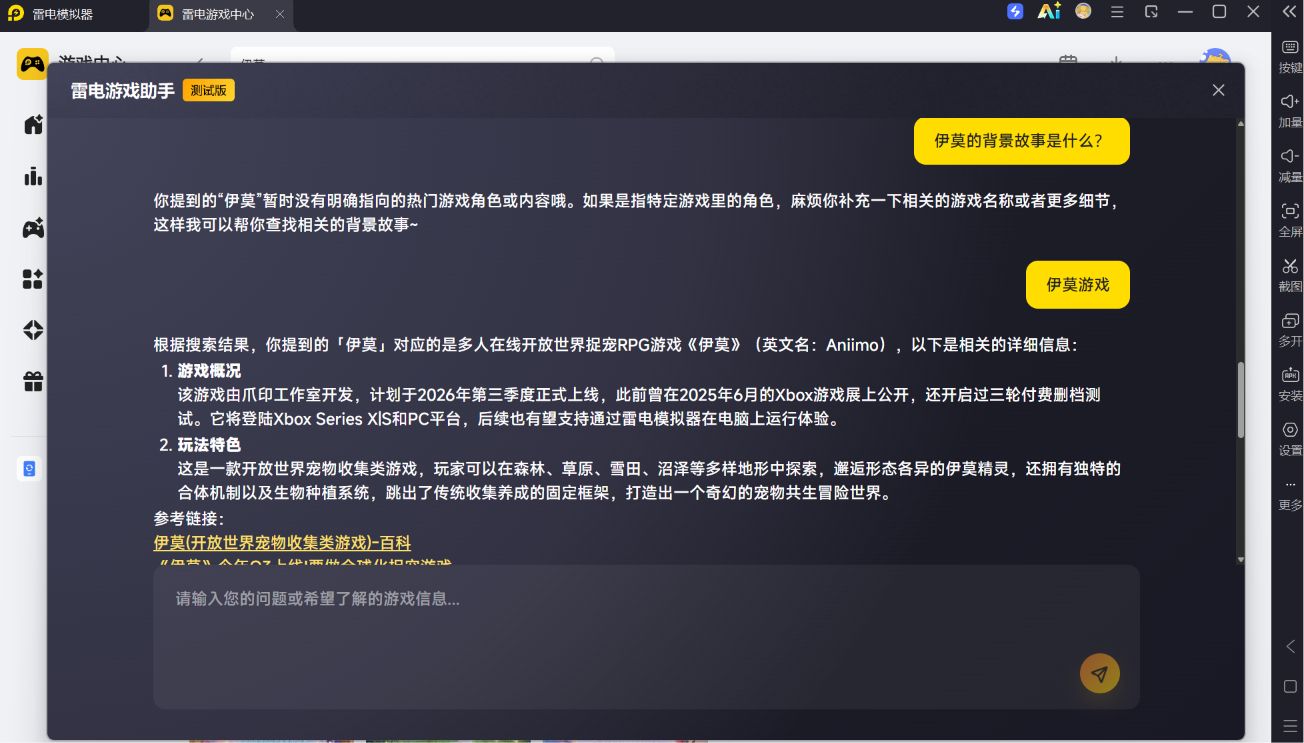Open the Android recent apps icon in the emulator sidebar
1304x743 pixels.
coord(1290,725)
